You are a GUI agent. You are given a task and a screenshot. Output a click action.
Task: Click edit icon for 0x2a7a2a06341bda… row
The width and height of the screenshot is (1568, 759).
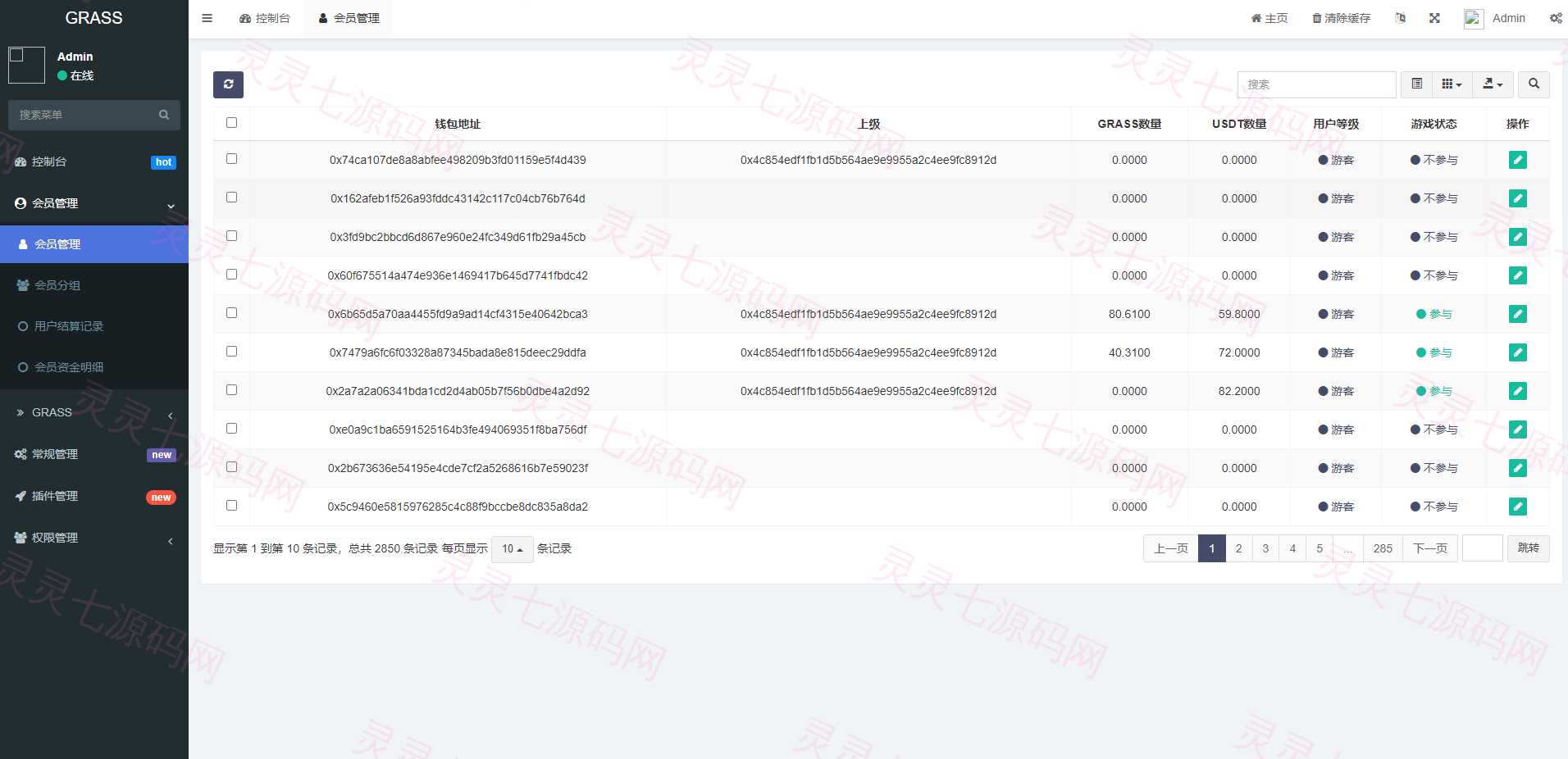pos(1517,391)
